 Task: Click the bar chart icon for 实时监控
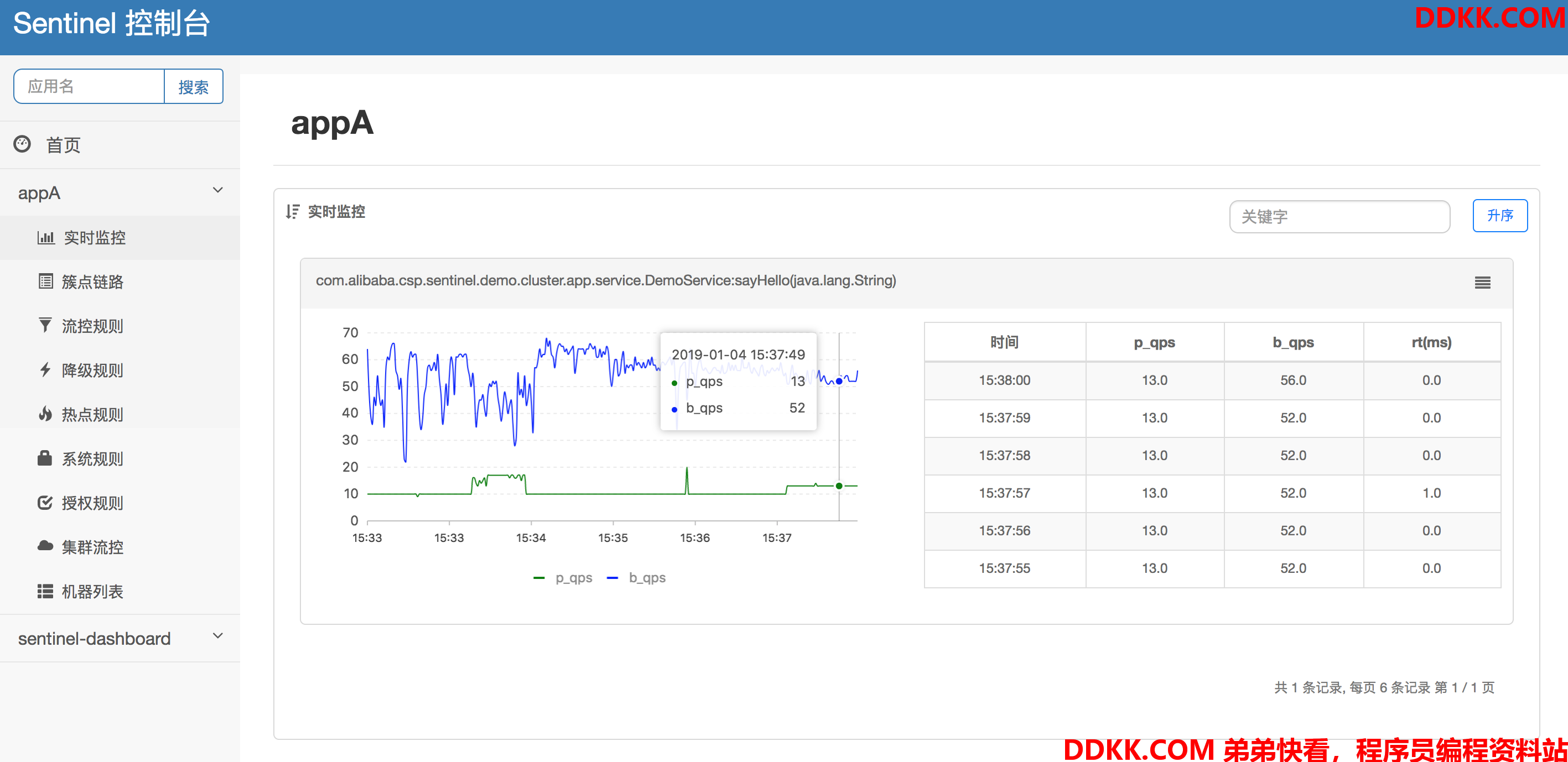click(x=46, y=237)
